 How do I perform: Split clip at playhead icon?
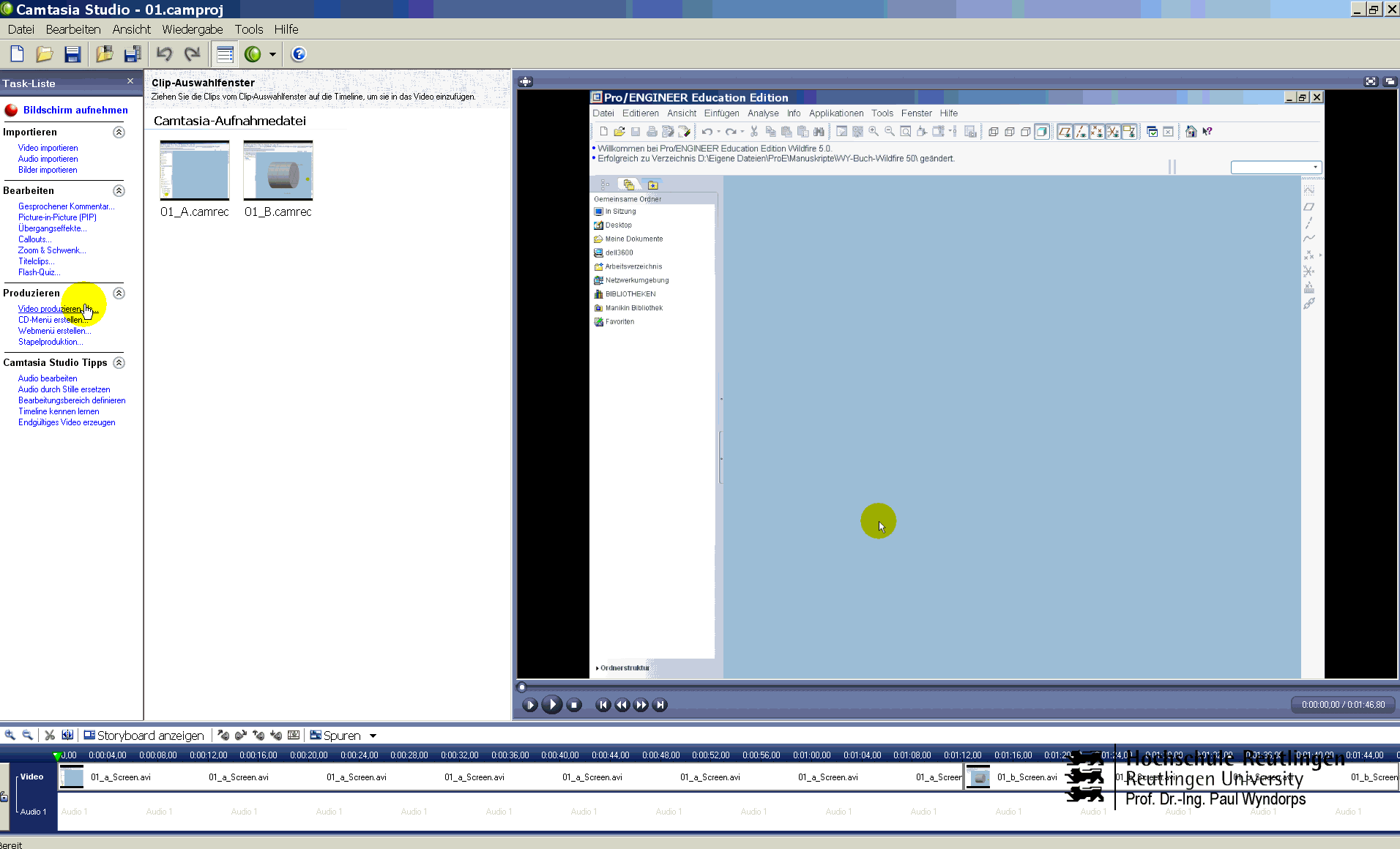67,735
